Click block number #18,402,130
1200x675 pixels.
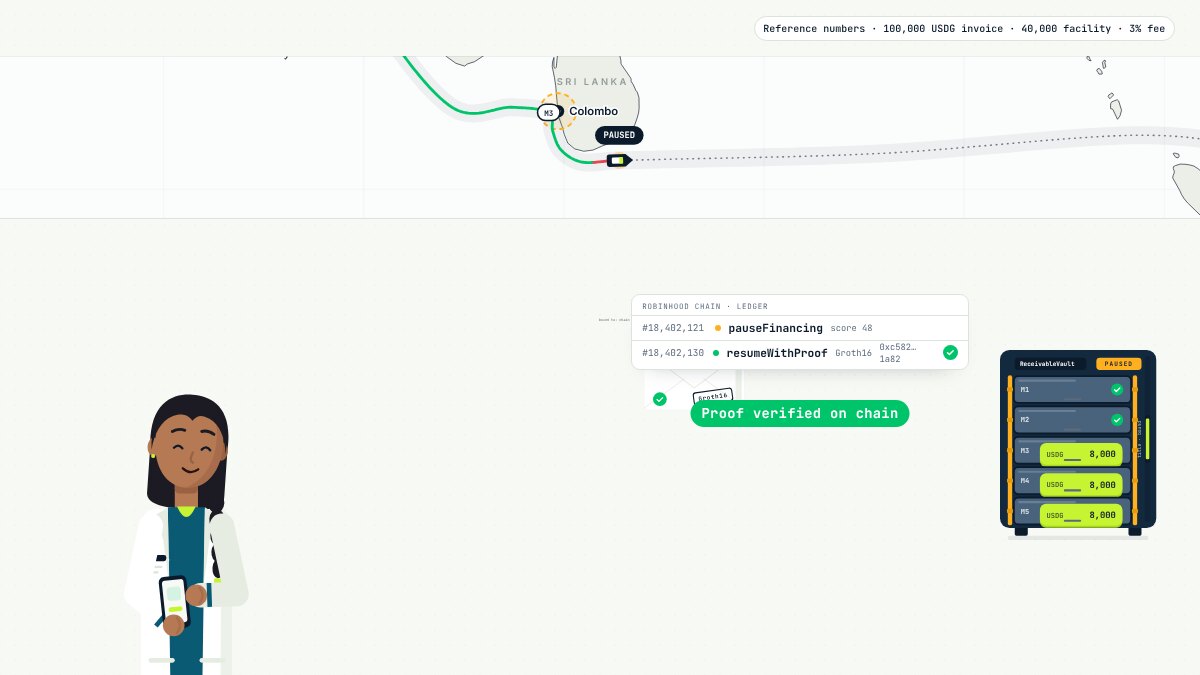pyautogui.click(x=673, y=353)
